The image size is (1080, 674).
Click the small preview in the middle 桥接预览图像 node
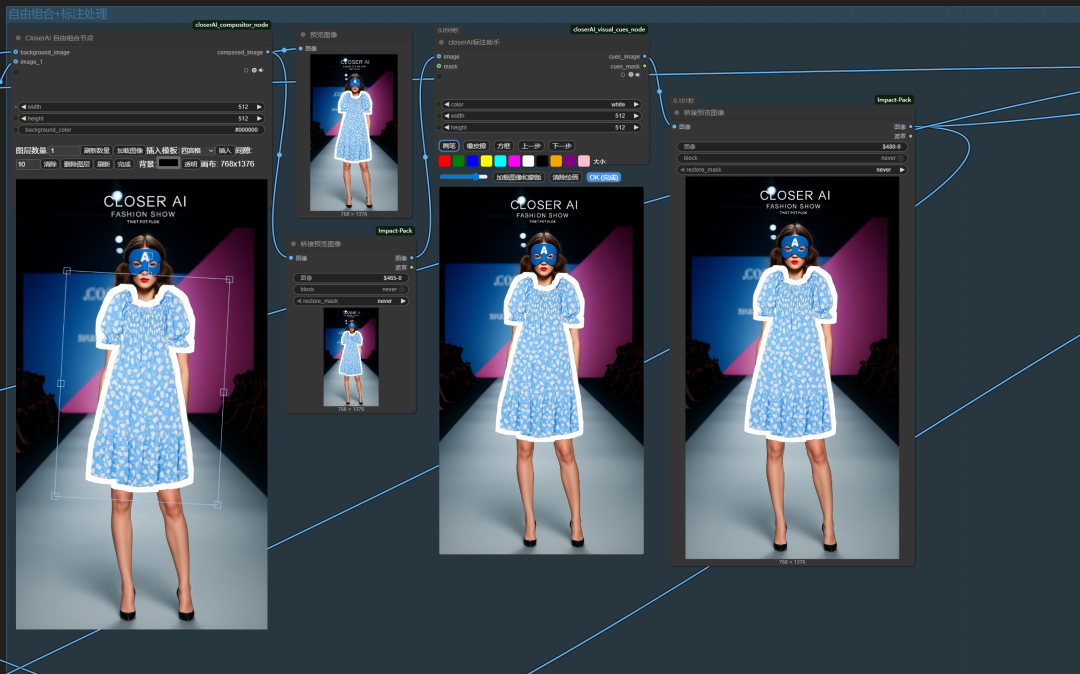[x=351, y=357]
